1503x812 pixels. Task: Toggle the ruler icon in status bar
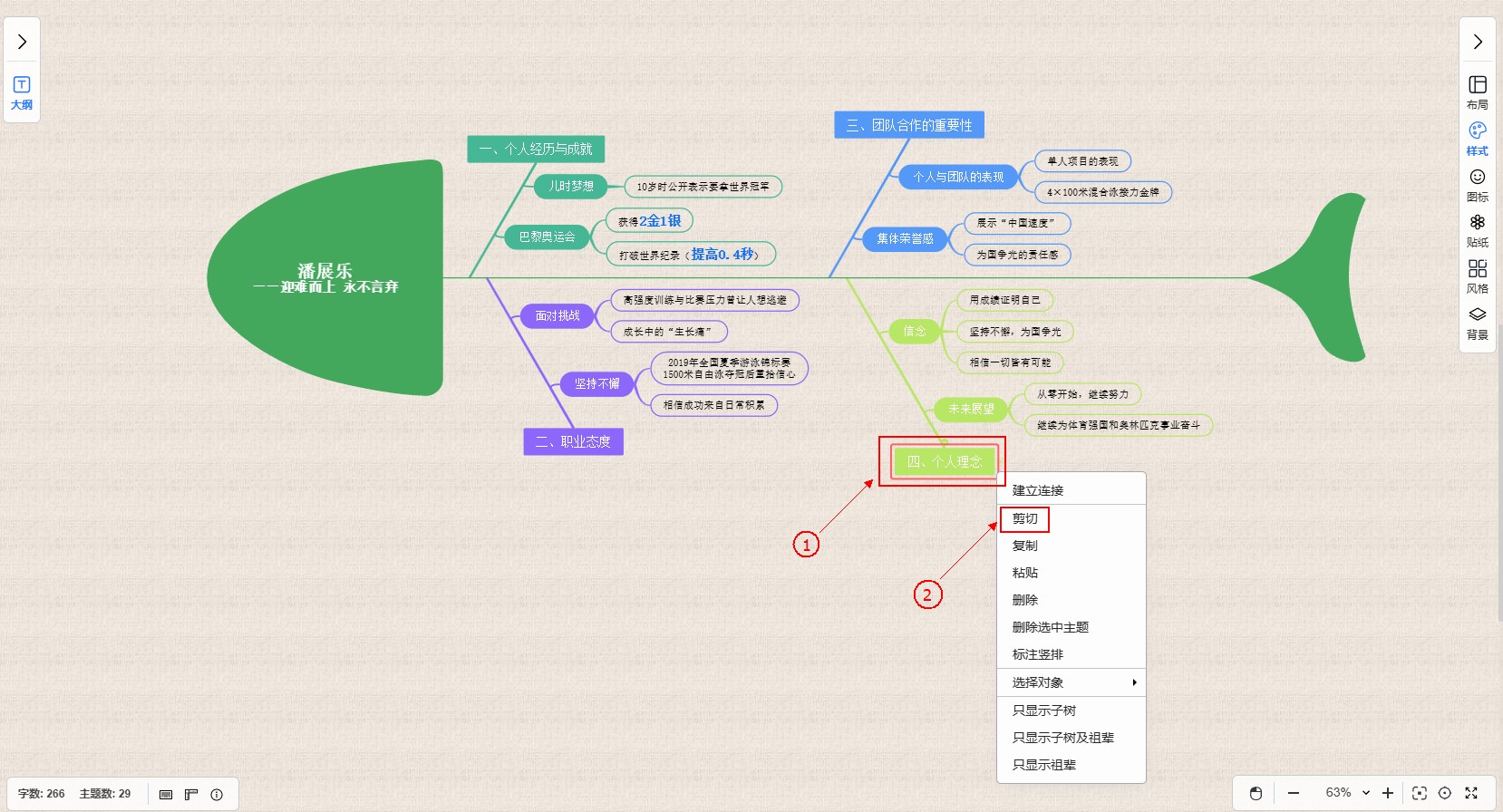coord(191,795)
